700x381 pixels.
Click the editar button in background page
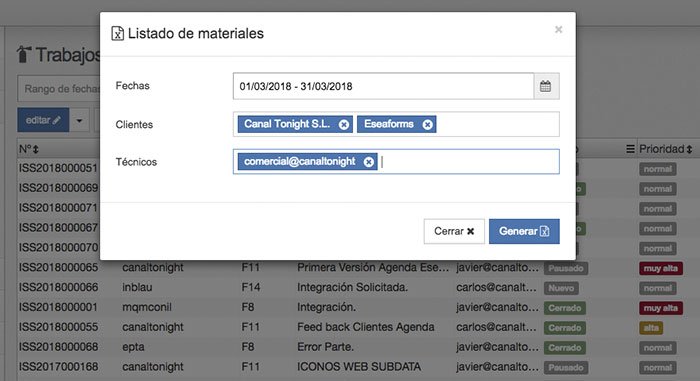(x=43, y=120)
